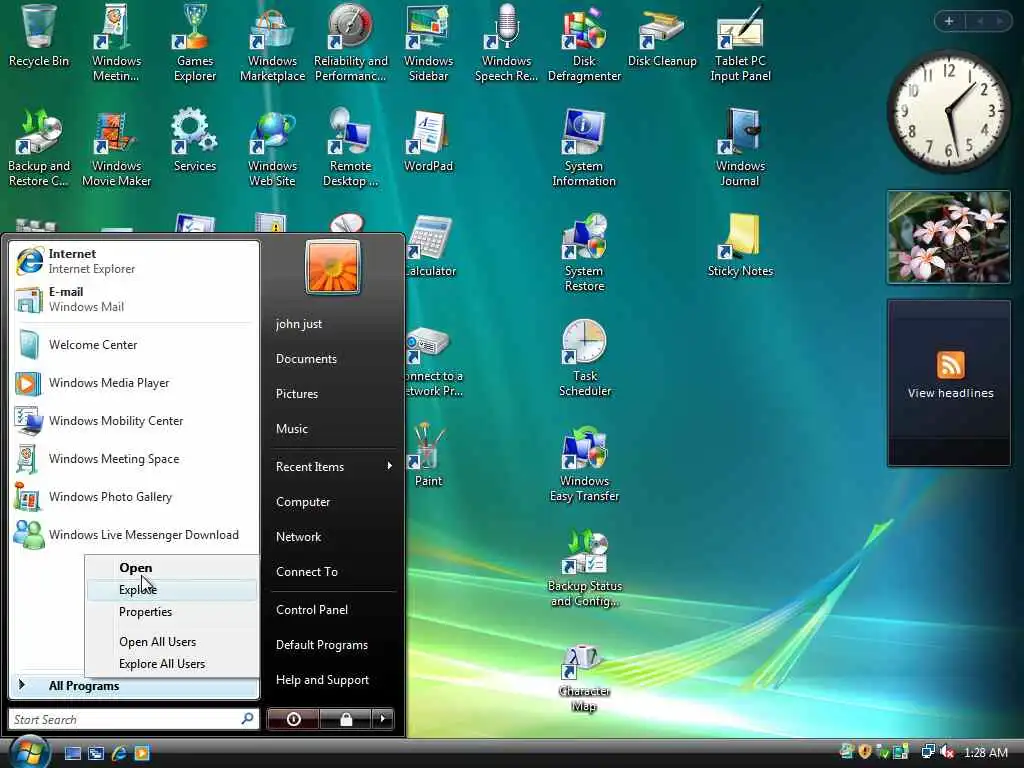Open Windows Mail E-mail entry

click(x=134, y=299)
